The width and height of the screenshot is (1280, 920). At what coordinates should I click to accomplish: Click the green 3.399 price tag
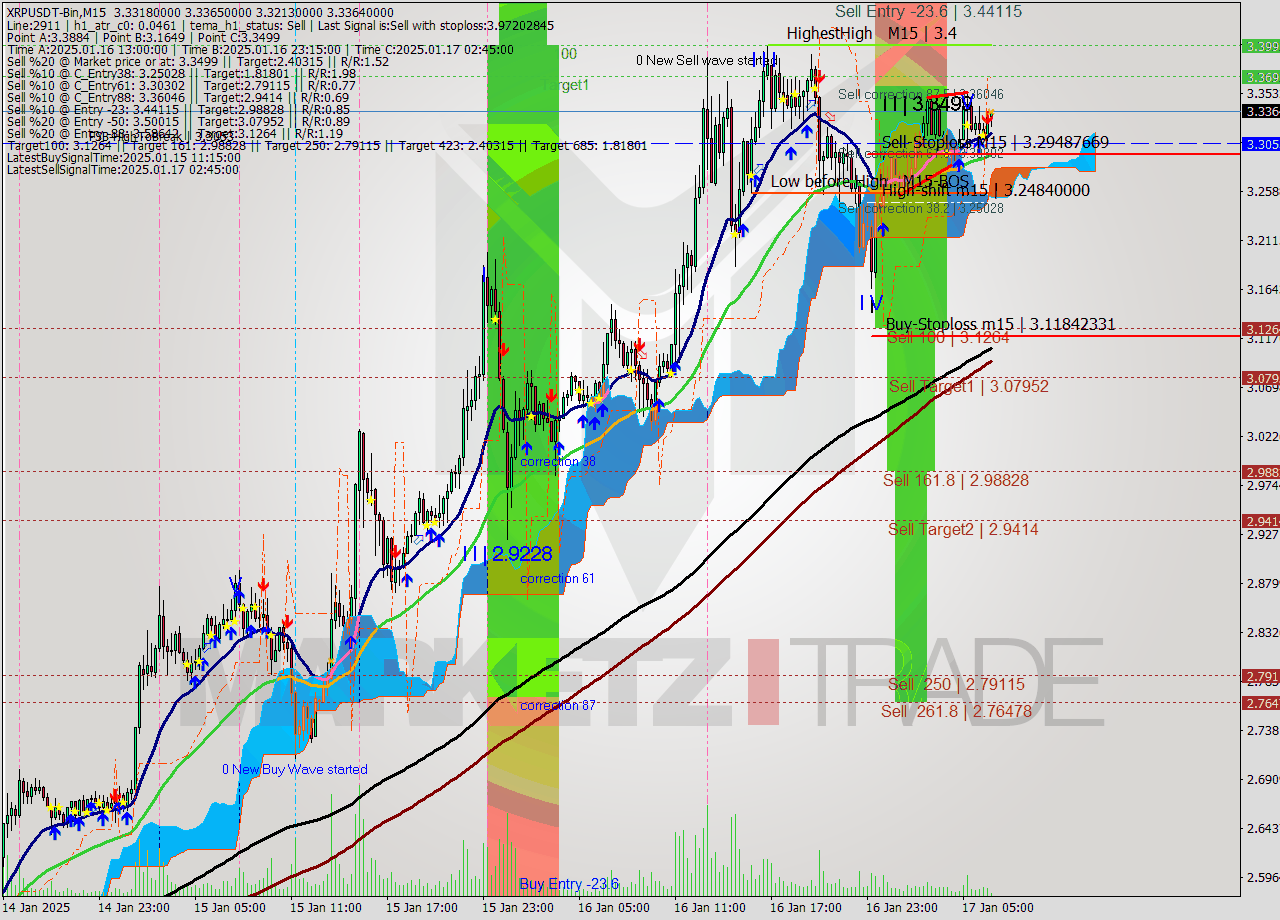coord(1260,46)
